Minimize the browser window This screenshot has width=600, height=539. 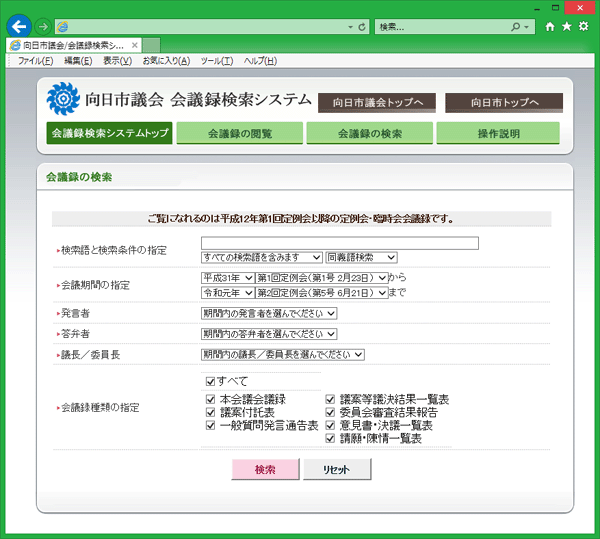(x=537, y=8)
